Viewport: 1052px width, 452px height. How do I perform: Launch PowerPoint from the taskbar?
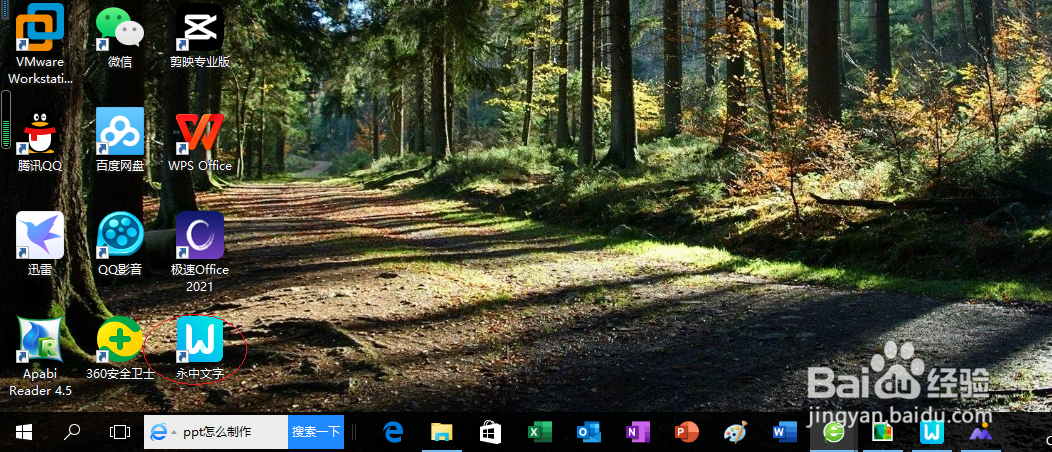point(686,432)
